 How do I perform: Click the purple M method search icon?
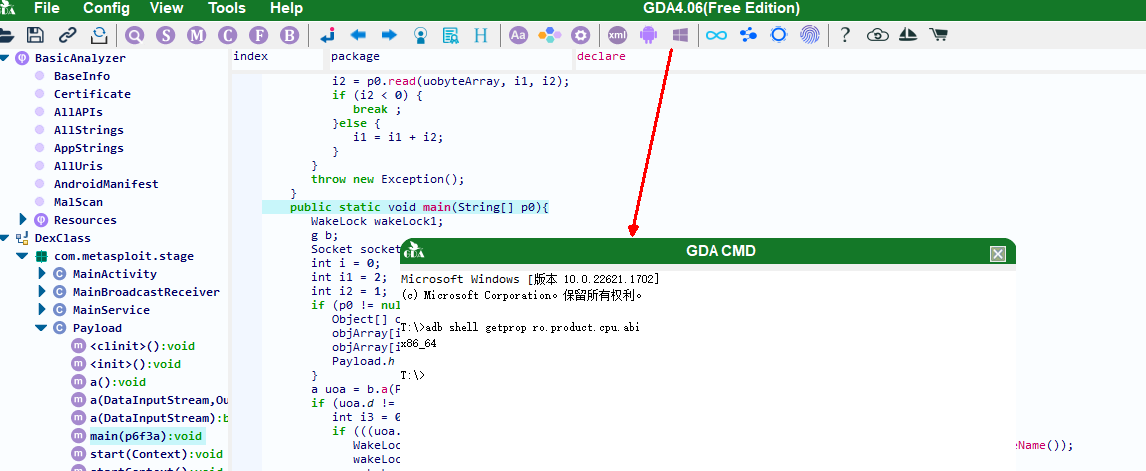tap(197, 34)
